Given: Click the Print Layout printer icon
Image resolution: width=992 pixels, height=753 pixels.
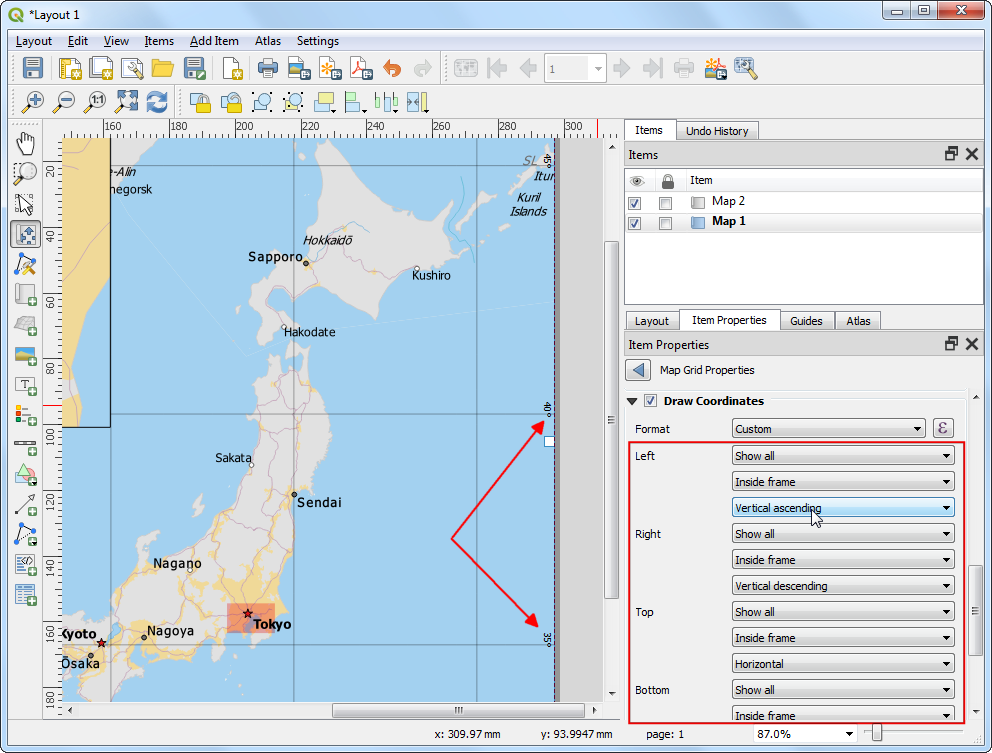Looking at the screenshot, I should click(268, 69).
